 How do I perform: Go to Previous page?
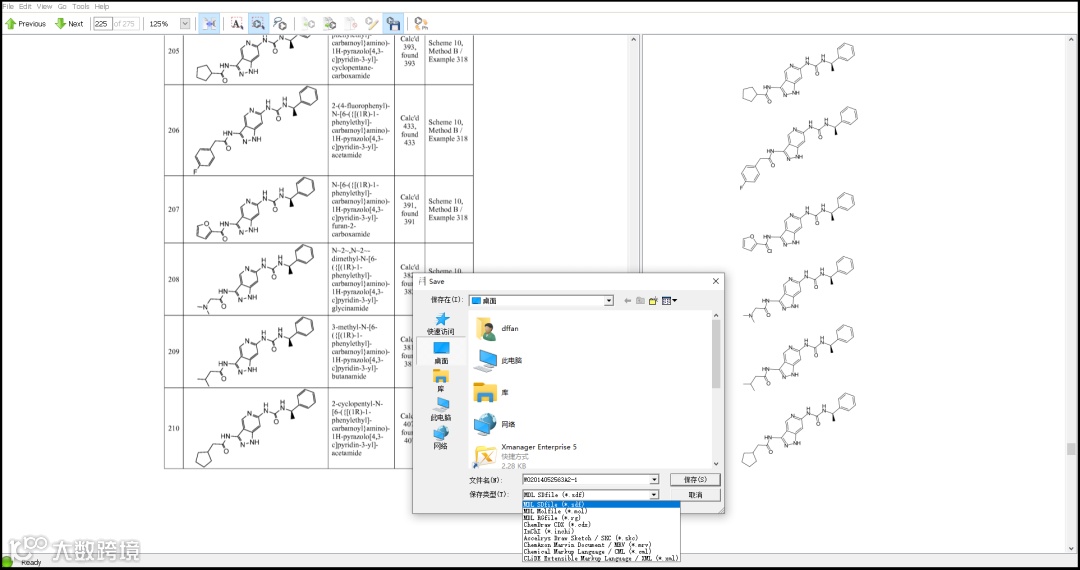[25, 23]
